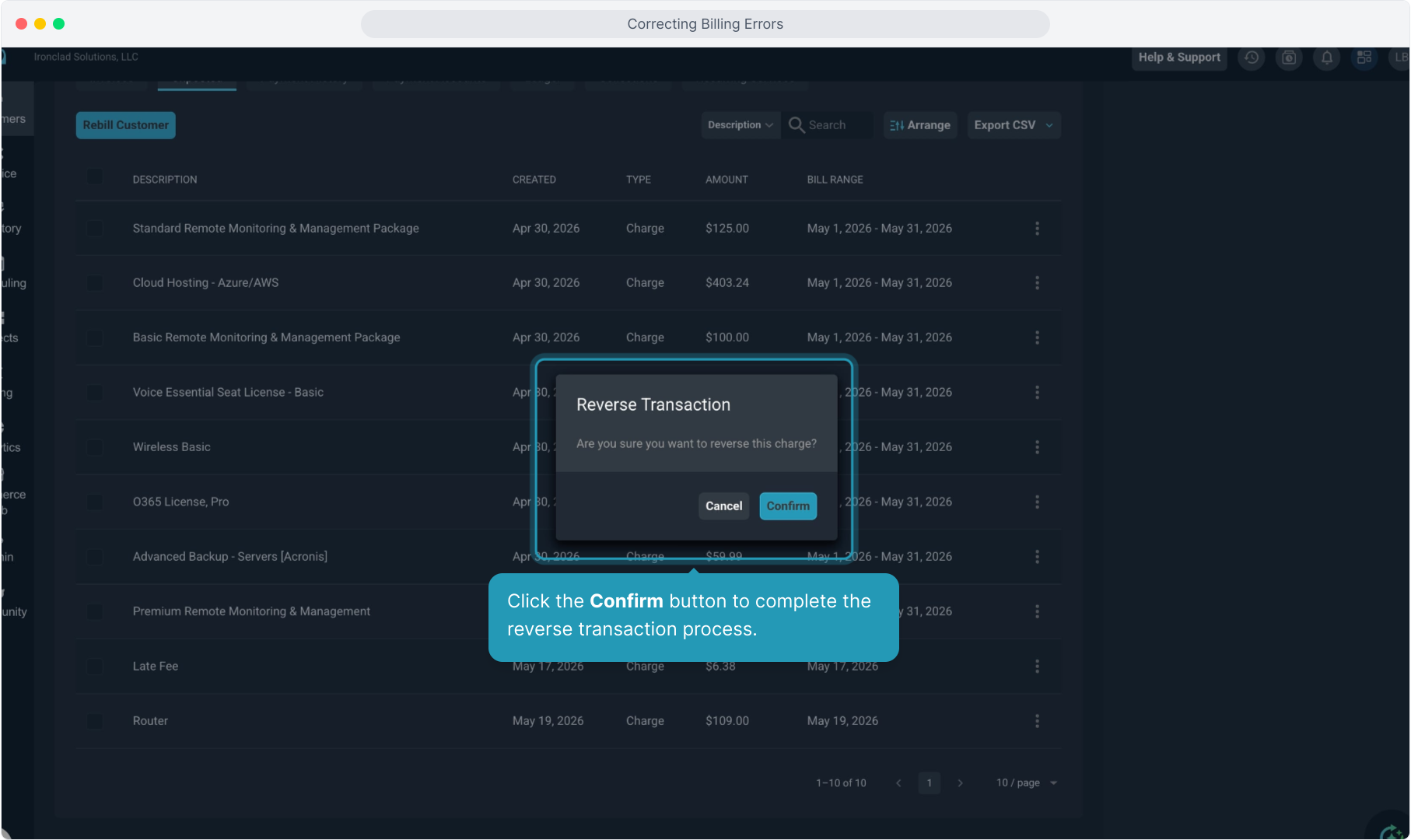Image resolution: width=1411 pixels, height=840 pixels.
Task: Click "Voice Essential Seat License - Basic" description
Action: (x=228, y=393)
